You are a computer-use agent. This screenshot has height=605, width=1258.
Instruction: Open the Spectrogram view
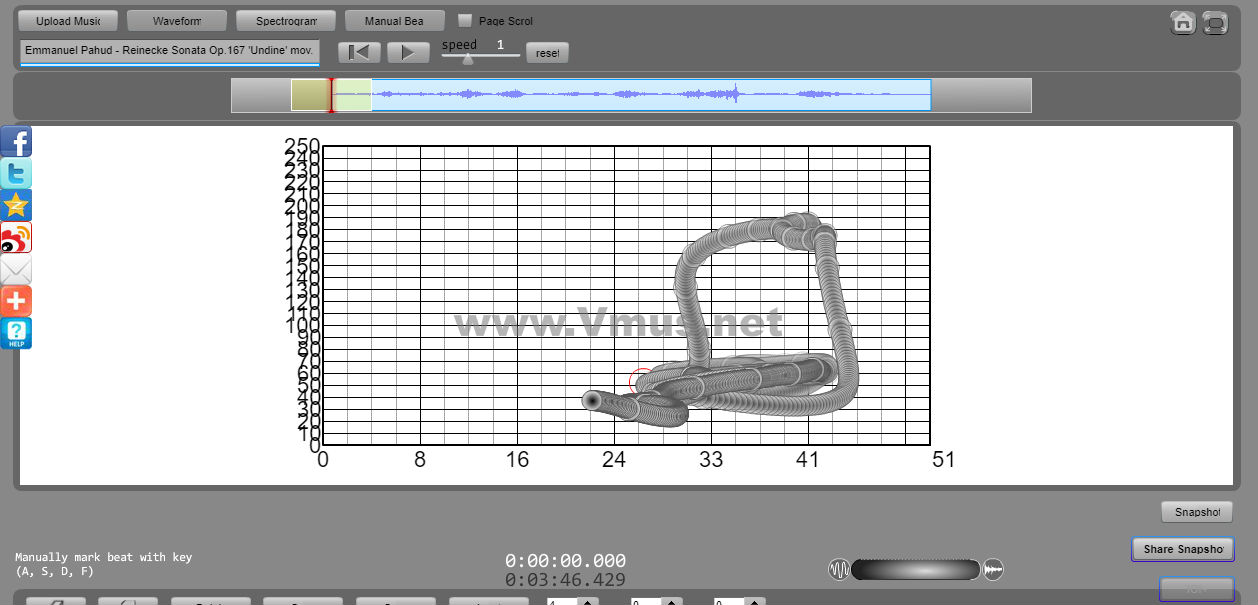coord(286,21)
